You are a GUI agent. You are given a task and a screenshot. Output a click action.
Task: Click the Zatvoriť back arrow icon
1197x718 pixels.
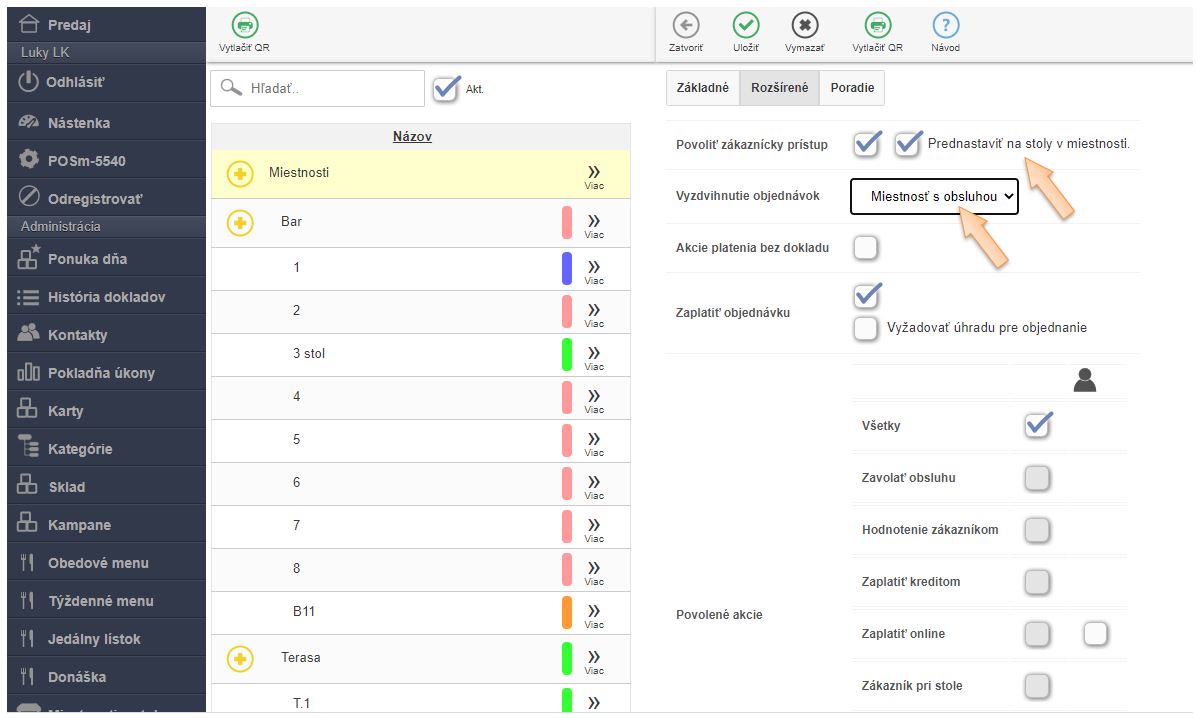(685, 27)
